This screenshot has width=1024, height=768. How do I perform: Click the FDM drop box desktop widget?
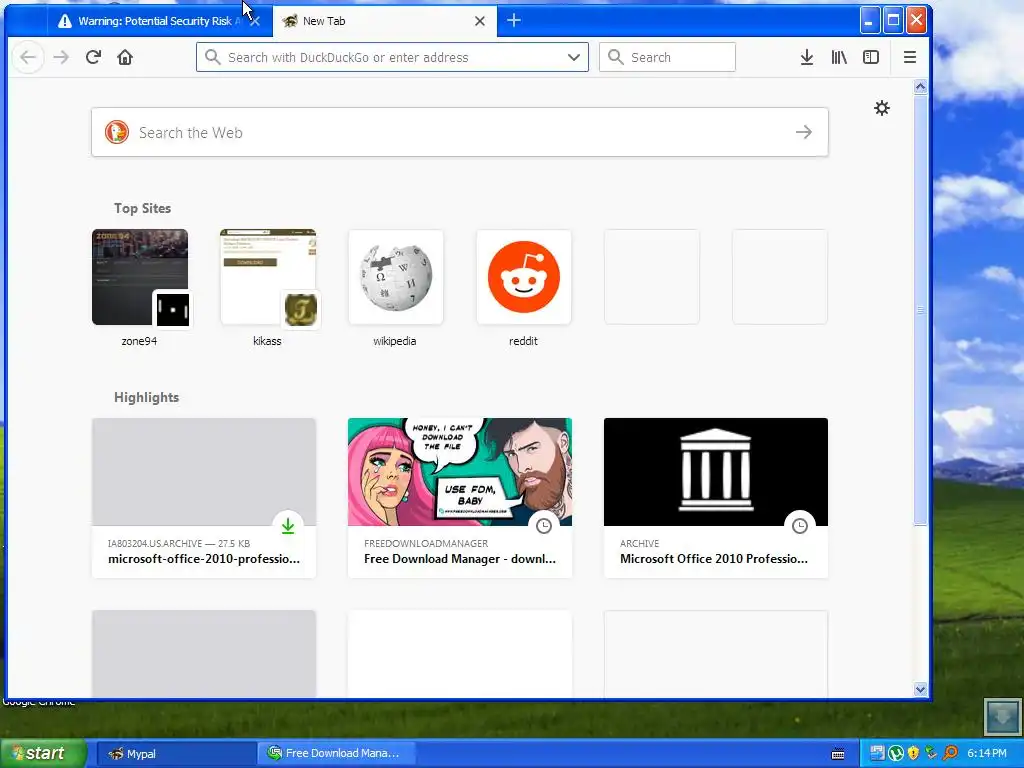tap(1002, 716)
